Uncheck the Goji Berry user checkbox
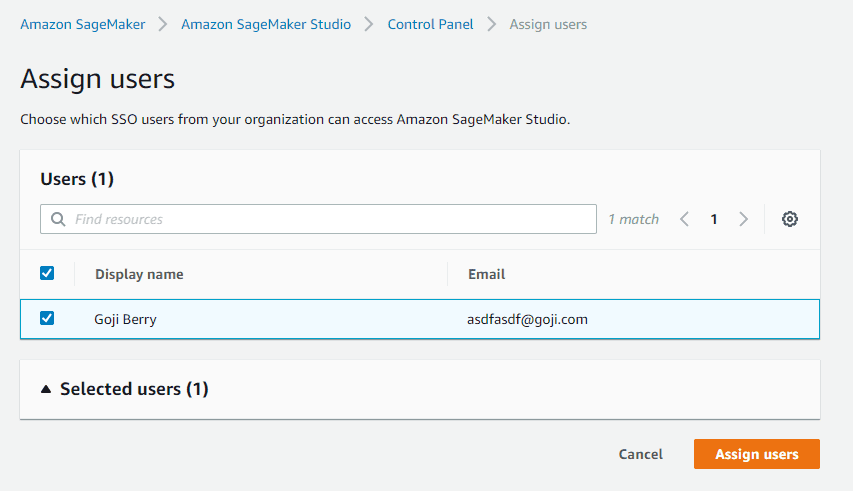The width and height of the screenshot is (853, 491). point(47,318)
